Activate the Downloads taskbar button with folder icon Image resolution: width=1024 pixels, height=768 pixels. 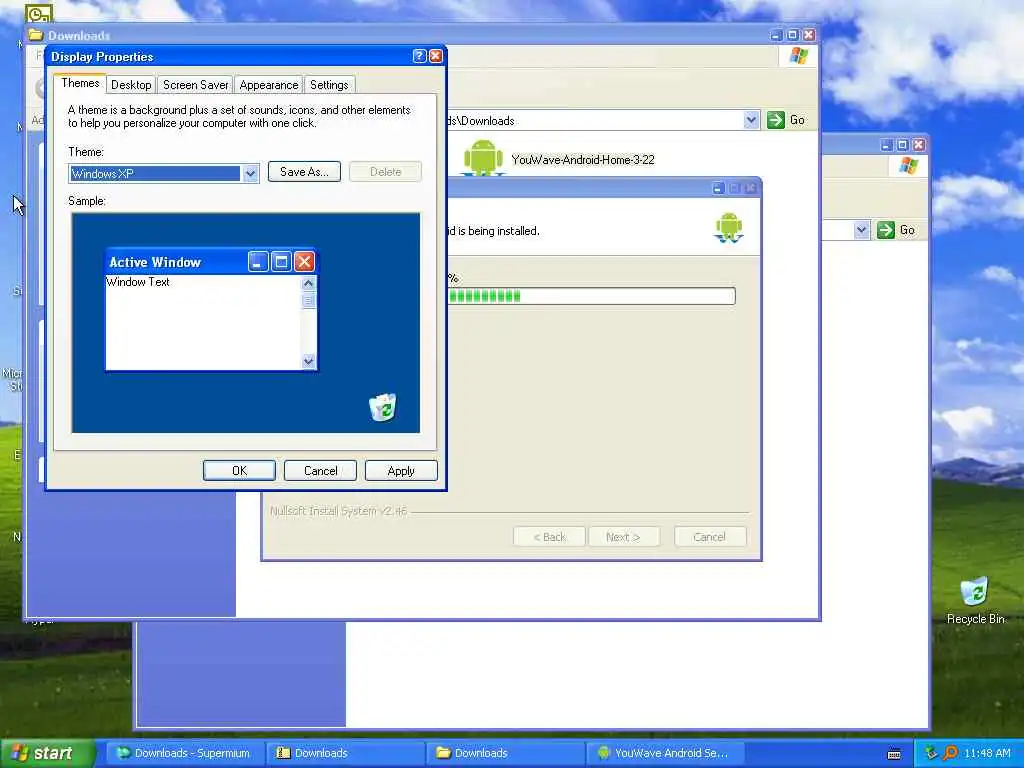tap(504, 753)
